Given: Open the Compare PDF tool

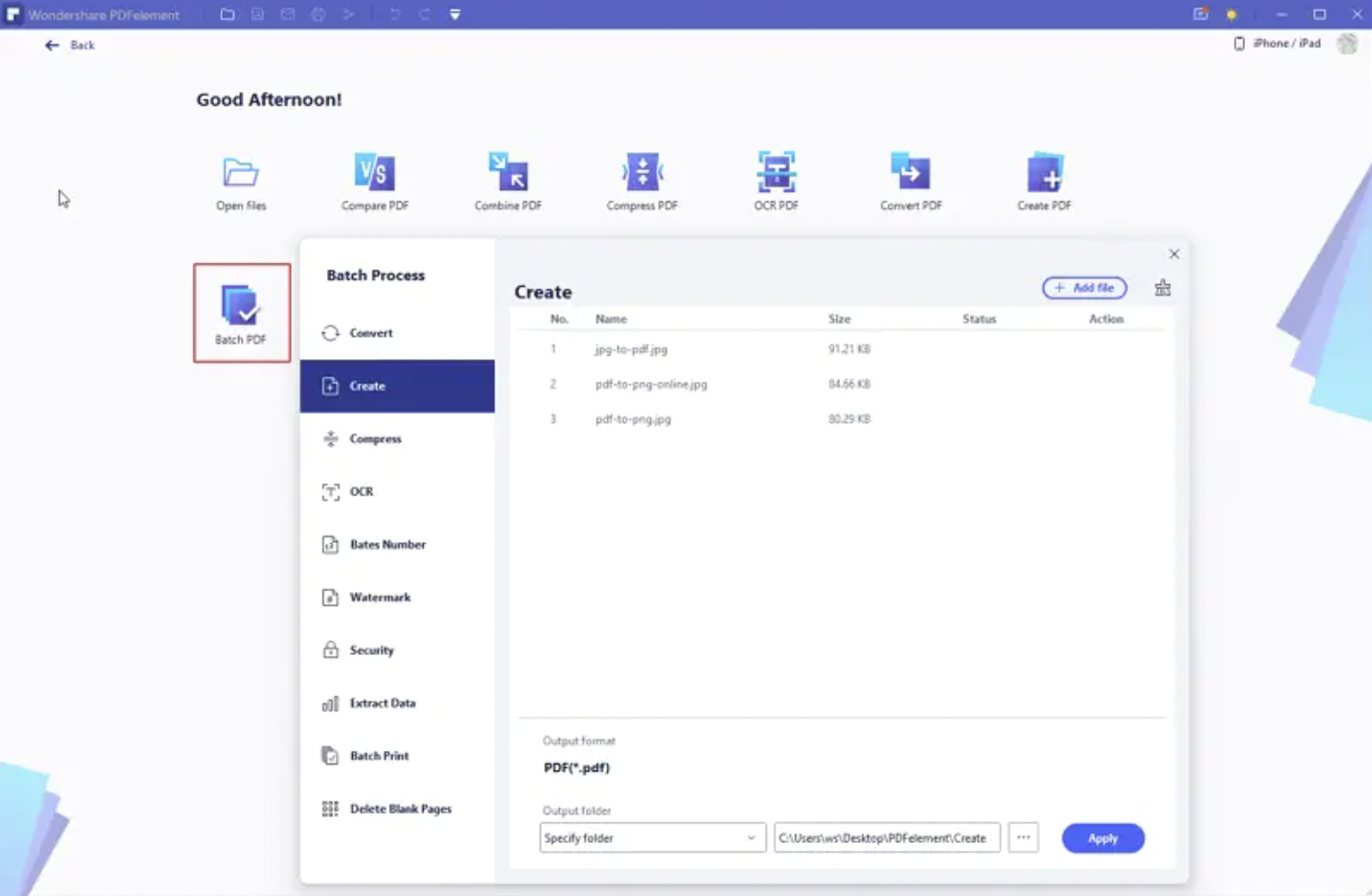Looking at the screenshot, I should click(374, 182).
